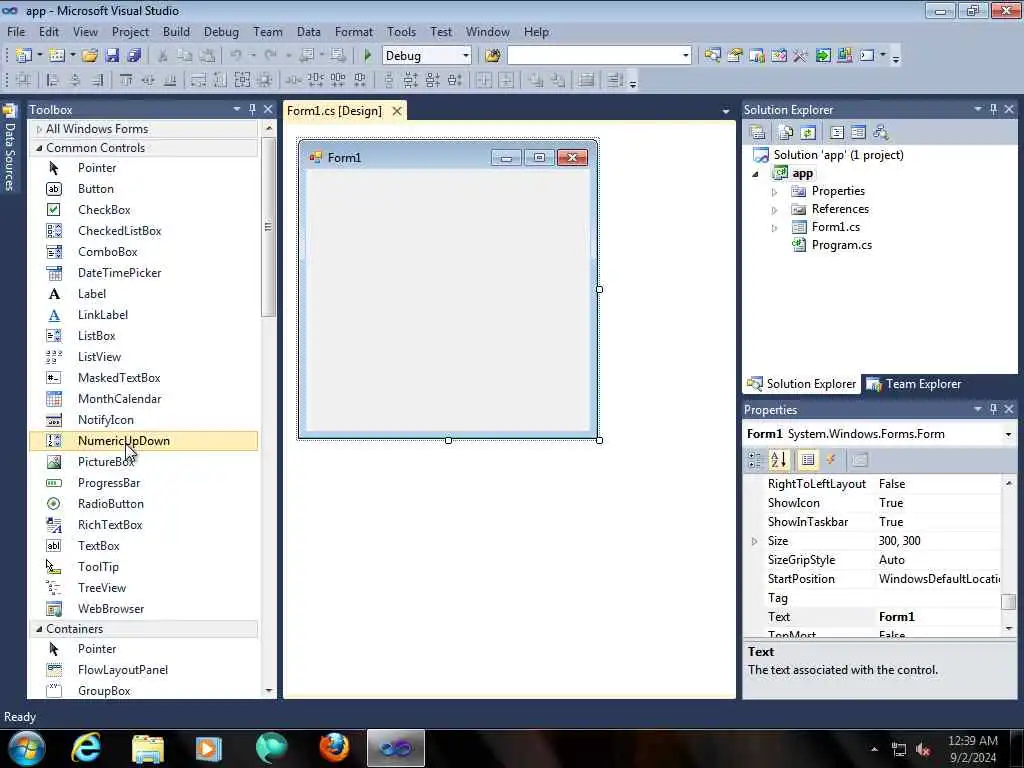Click the Text property value Form1

(x=938, y=617)
